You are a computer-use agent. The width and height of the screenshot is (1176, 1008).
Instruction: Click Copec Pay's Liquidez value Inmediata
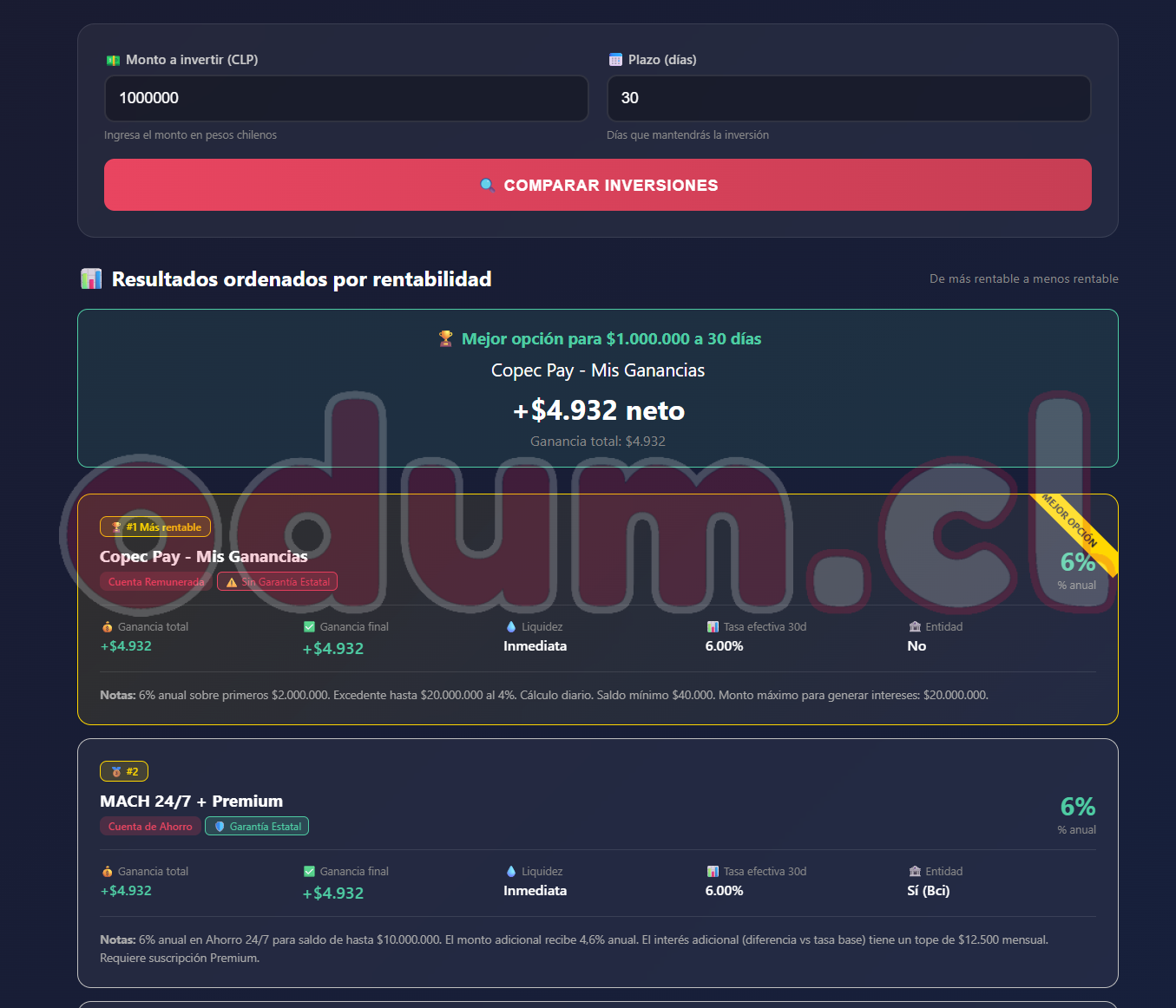(x=535, y=646)
